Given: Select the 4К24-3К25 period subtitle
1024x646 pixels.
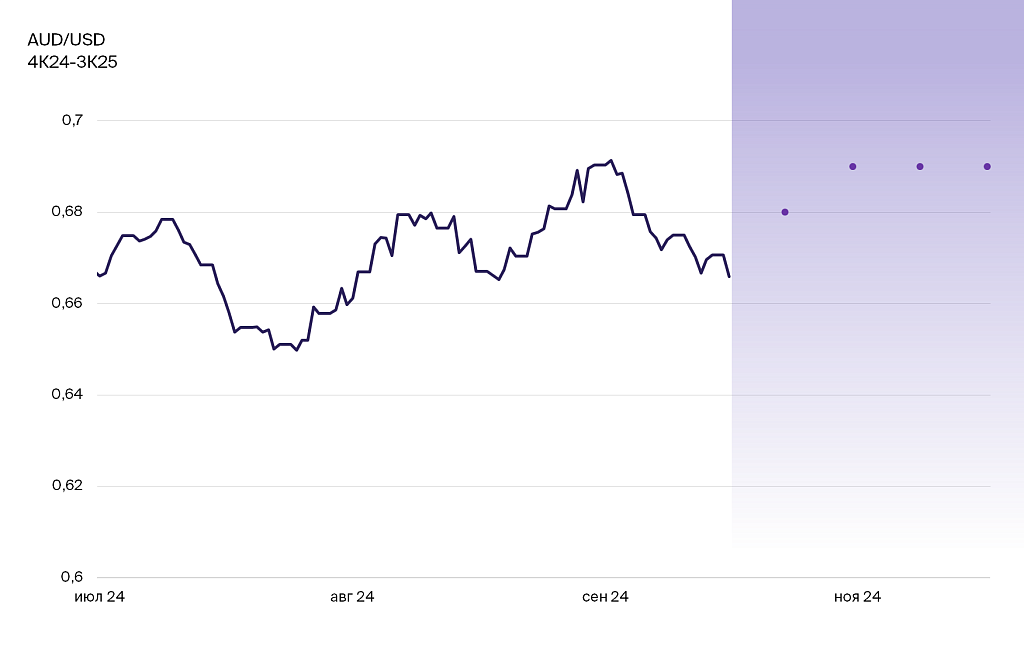Looking at the screenshot, I should tap(73, 62).
